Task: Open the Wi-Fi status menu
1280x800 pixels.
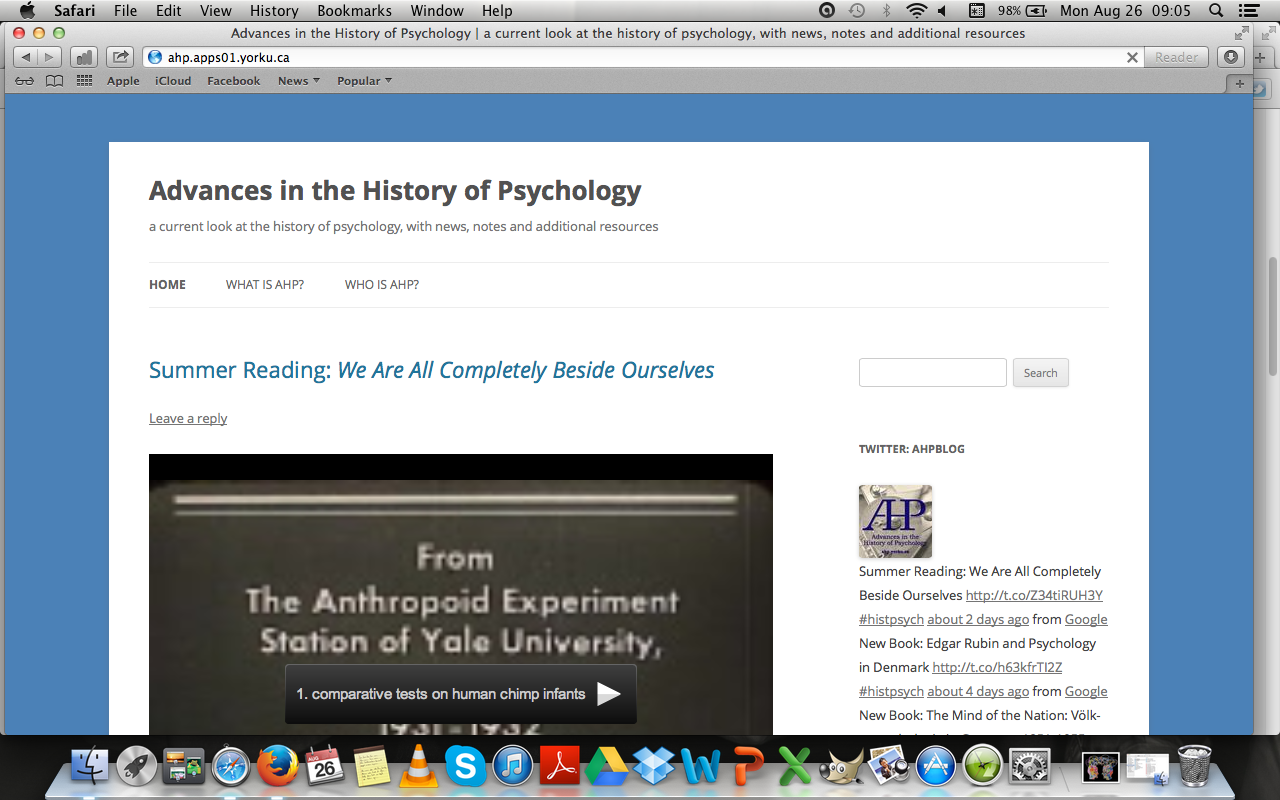Action: (x=916, y=11)
